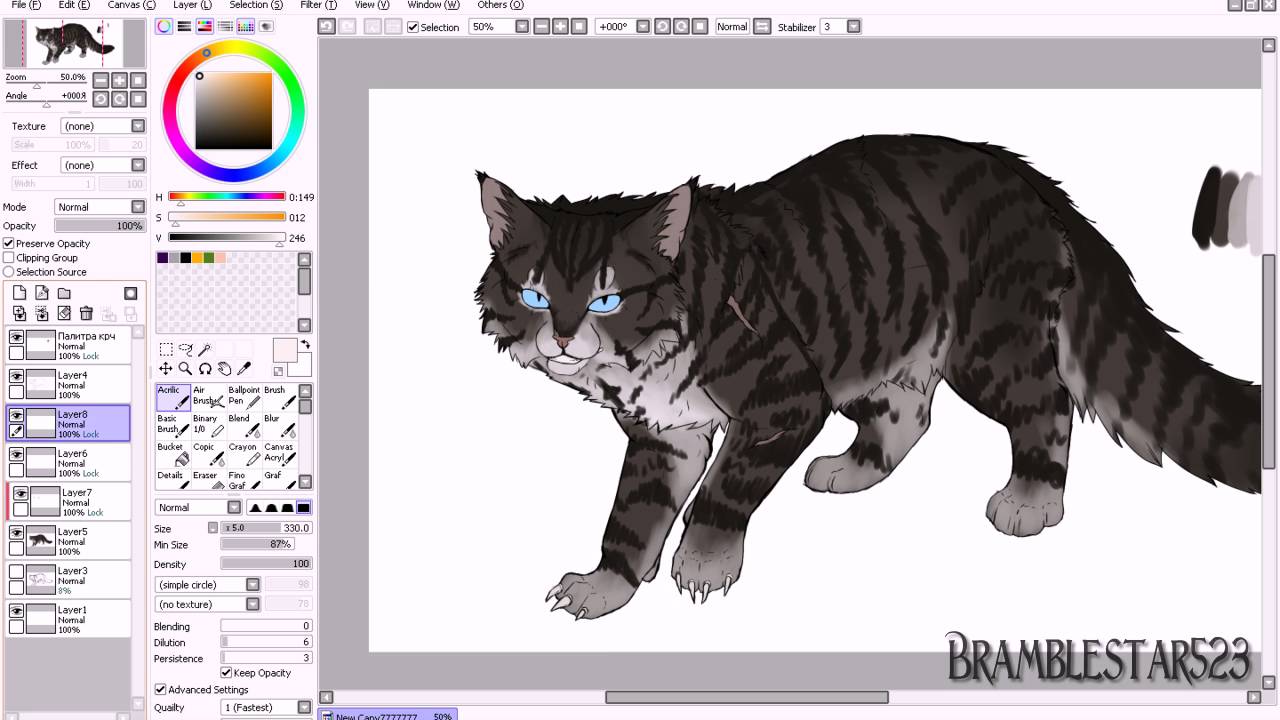Open the Selection menu
The width and height of the screenshot is (1280, 720).
pos(256,5)
